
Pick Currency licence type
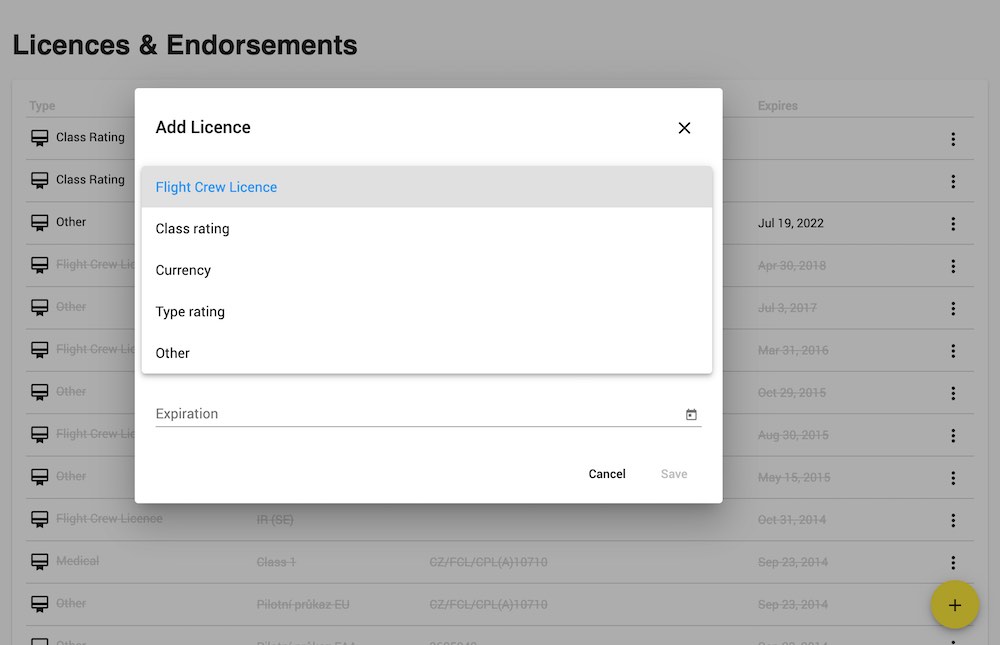[183, 270]
